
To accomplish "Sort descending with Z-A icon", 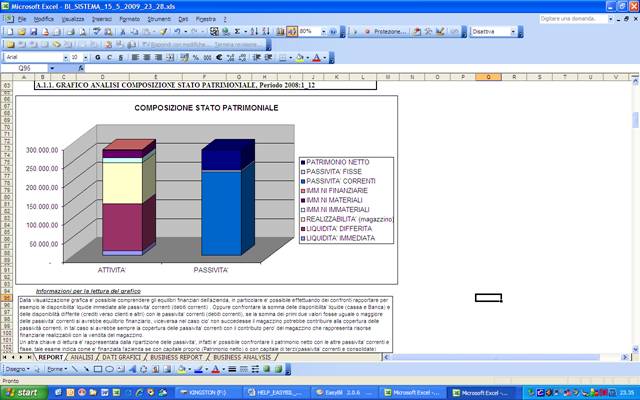I will (266, 32).
